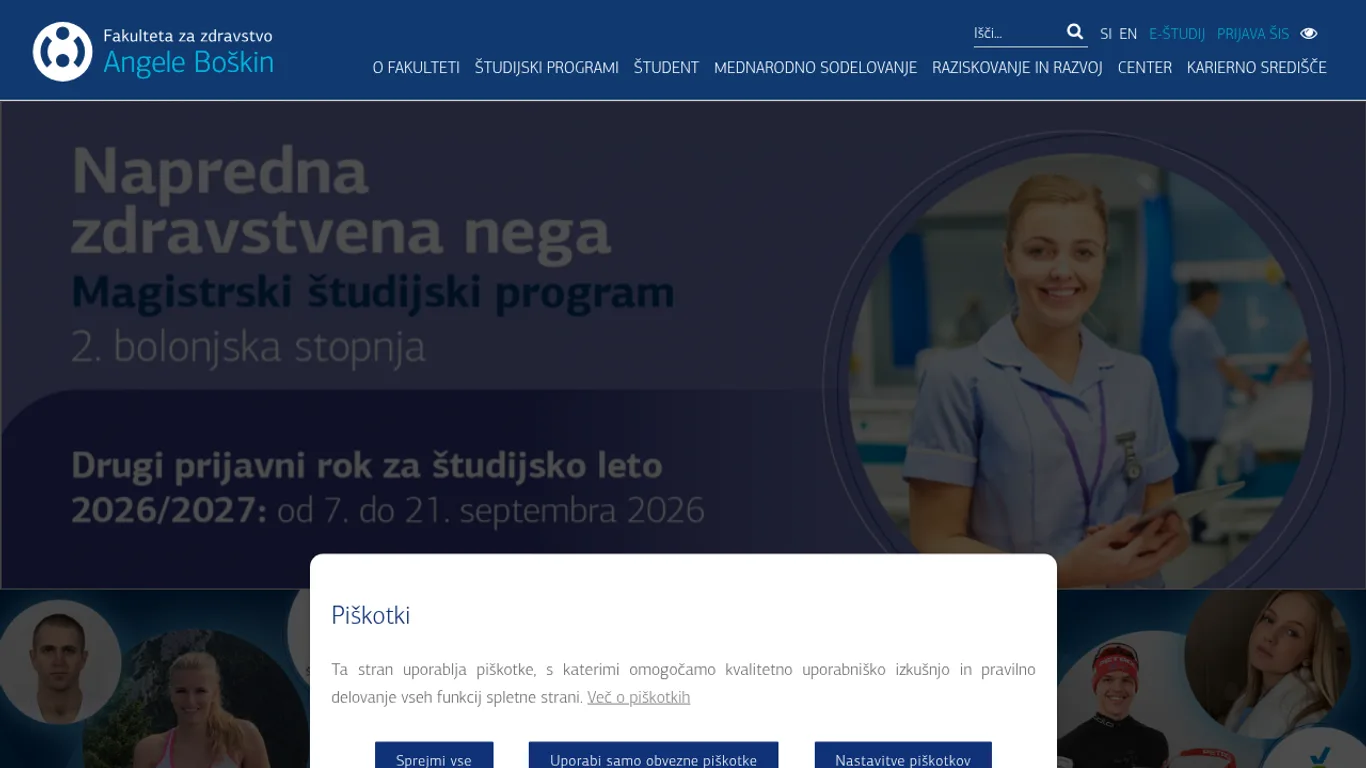Open the ŠTUDIJSKI PROGRAMI menu
The height and width of the screenshot is (768, 1366).
[547, 68]
